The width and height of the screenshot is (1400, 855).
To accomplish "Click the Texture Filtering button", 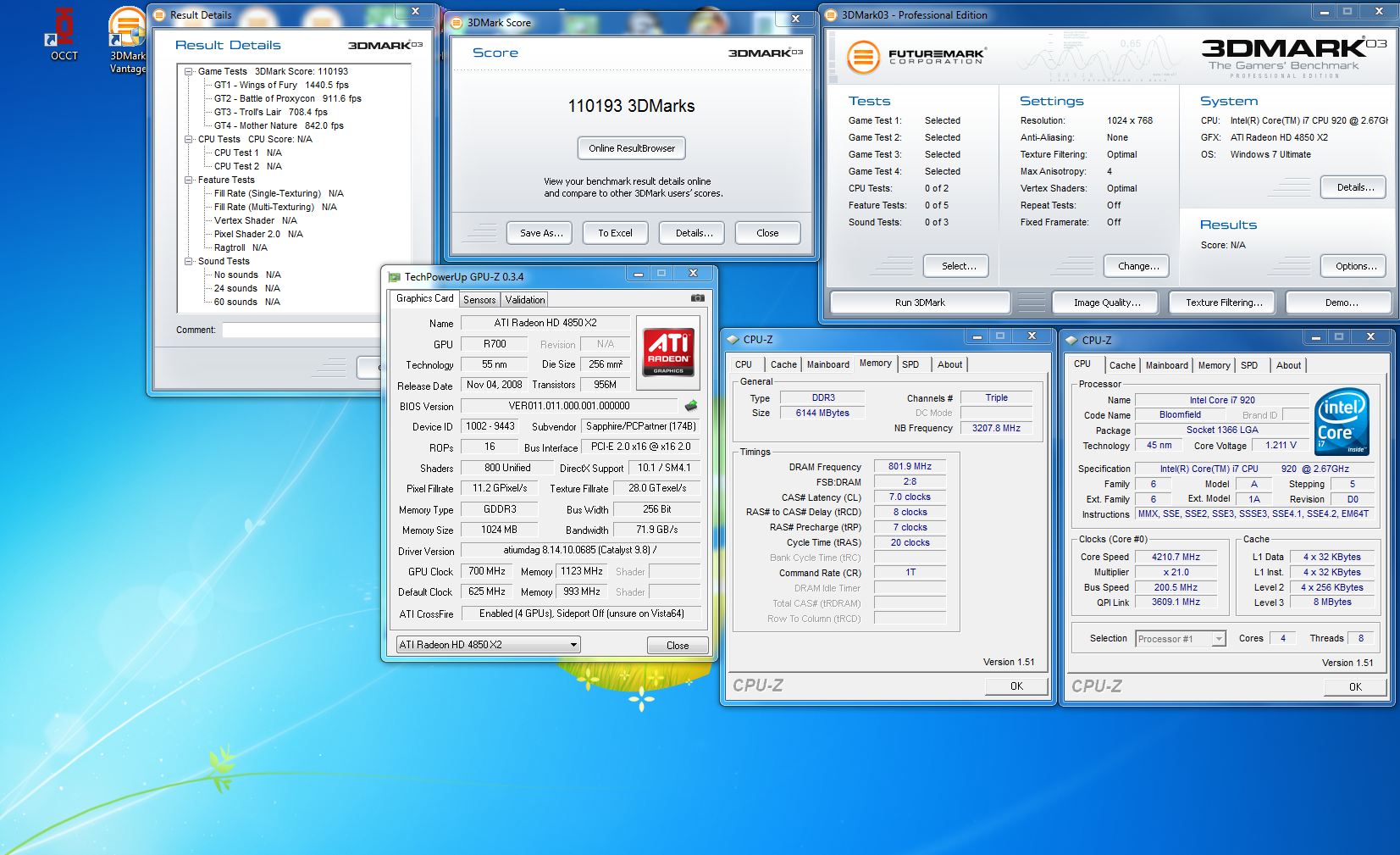I will point(1224,303).
